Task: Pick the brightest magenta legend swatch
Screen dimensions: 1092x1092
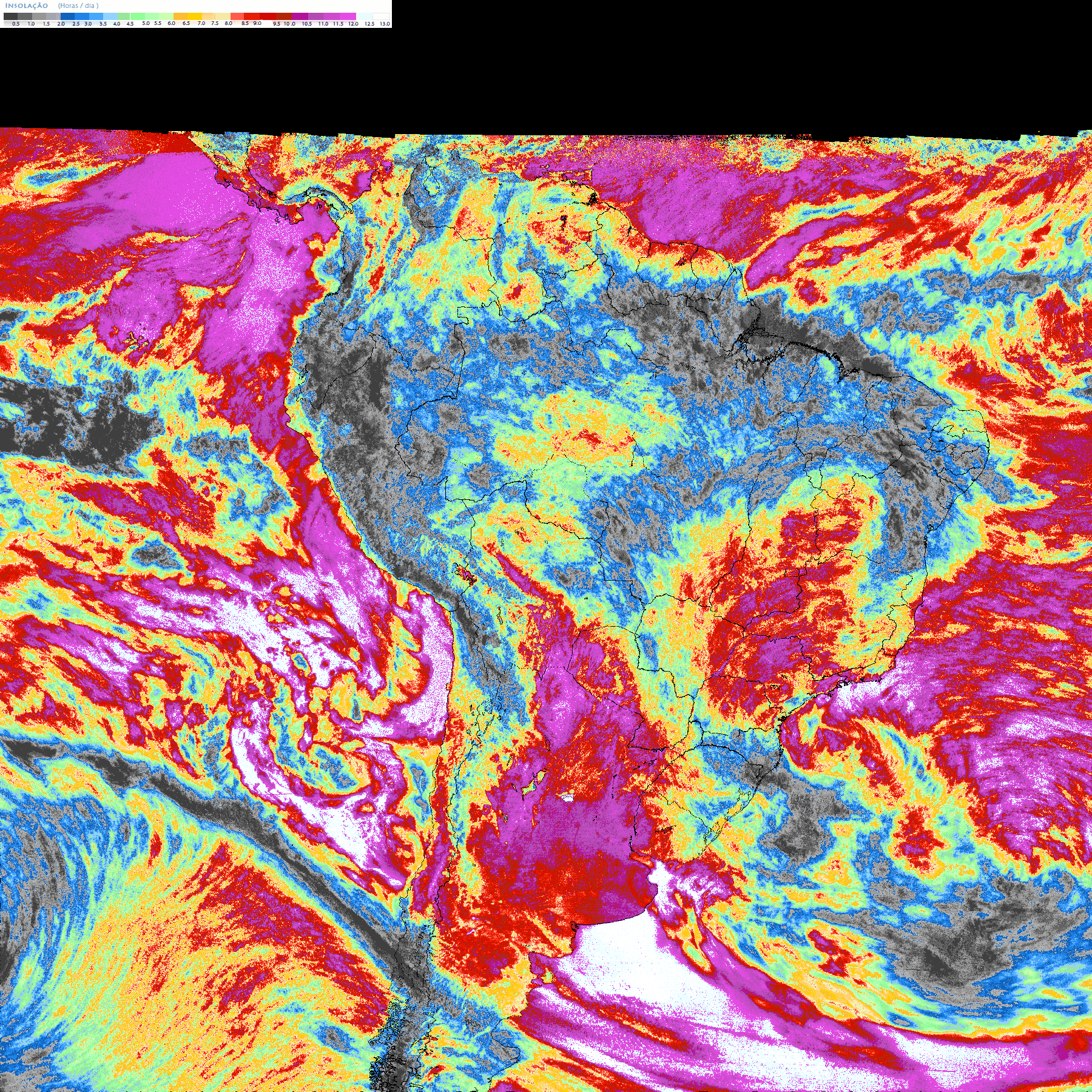Action: coord(348,16)
